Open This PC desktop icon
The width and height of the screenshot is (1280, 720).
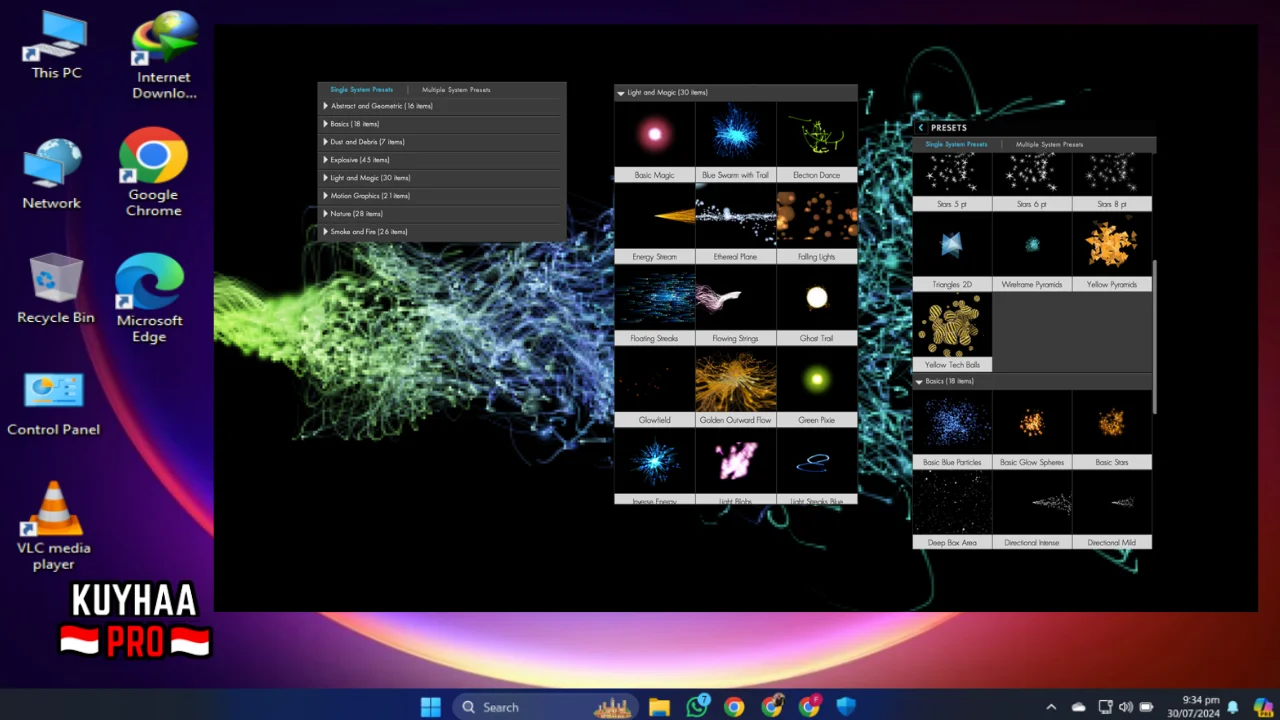[x=56, y=46]
